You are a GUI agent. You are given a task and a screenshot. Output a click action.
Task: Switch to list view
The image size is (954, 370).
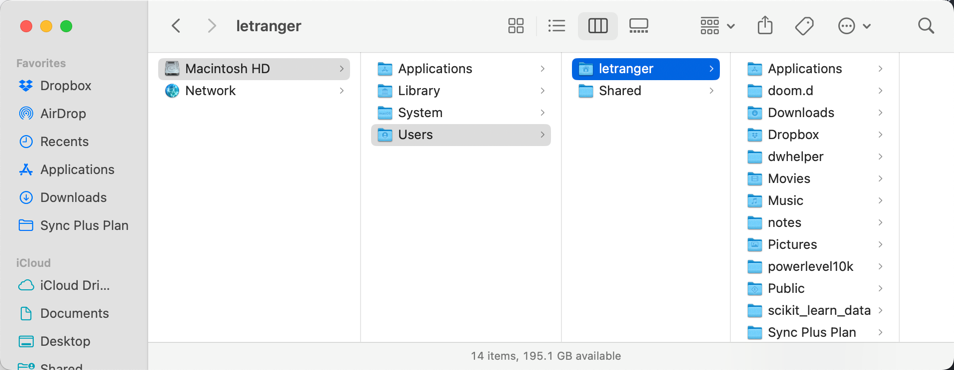[557, 26]
